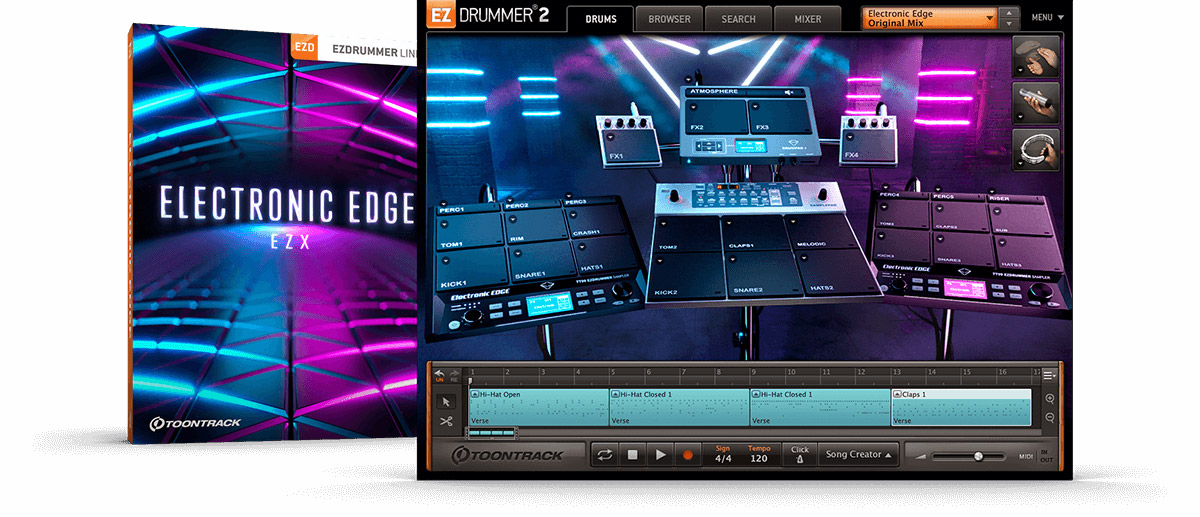Viewport: 1200px width, 517px height.
Task: Click the master volume slider handle
Action: pyautogui.click(x=977, y=456)
